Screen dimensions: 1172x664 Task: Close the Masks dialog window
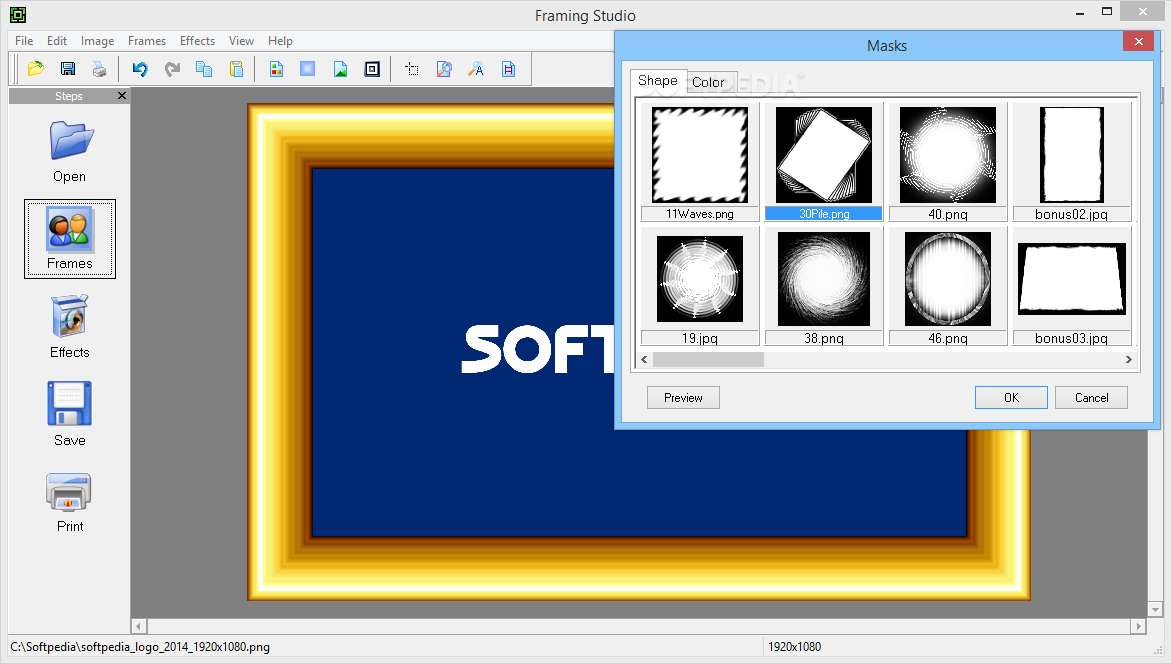tap(1138, 41)
